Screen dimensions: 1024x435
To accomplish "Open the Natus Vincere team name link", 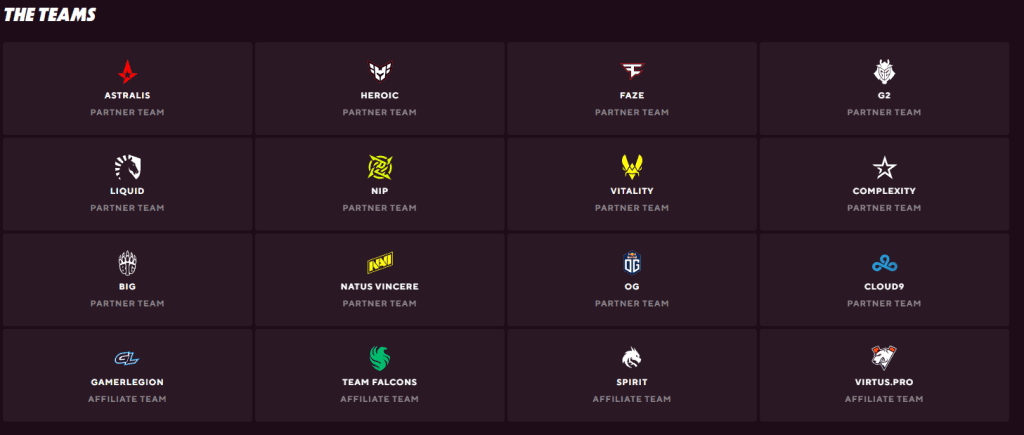I will point(380,287).
